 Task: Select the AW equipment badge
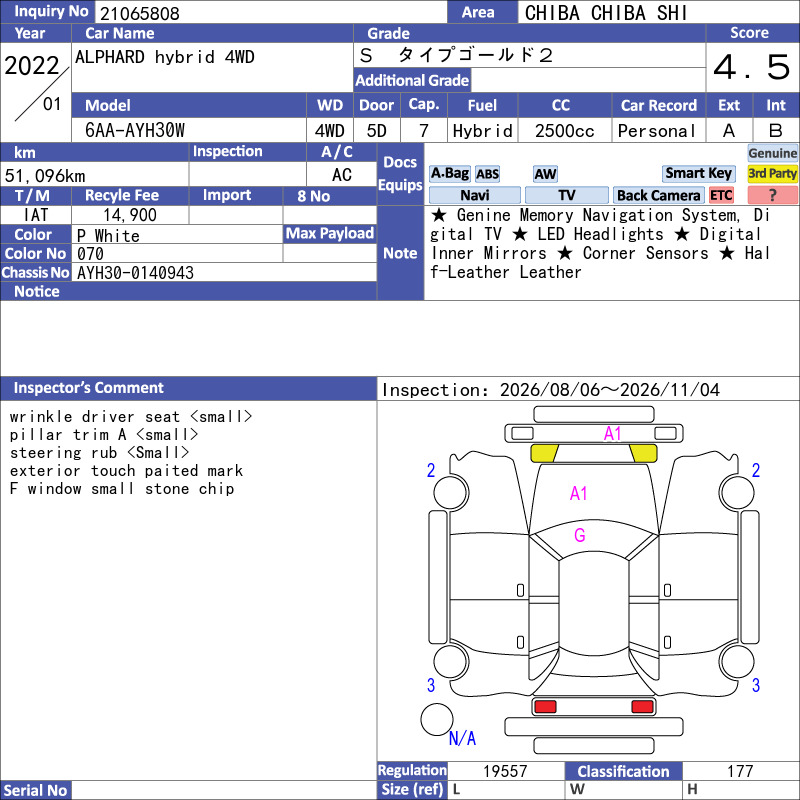(545, 174)
